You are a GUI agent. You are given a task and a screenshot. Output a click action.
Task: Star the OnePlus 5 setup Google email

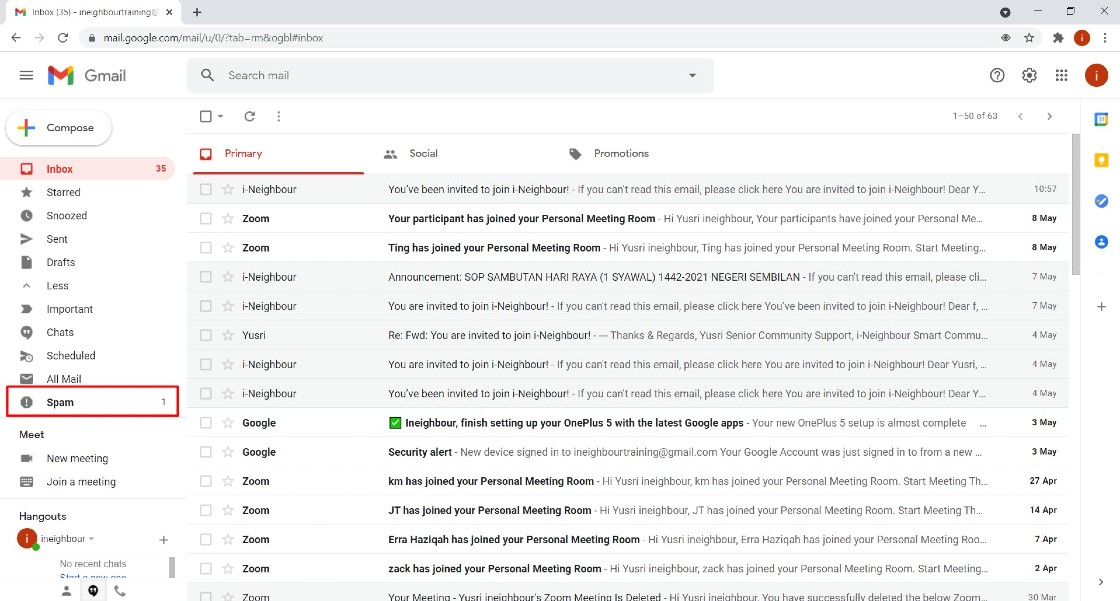(x=228, y=423)
